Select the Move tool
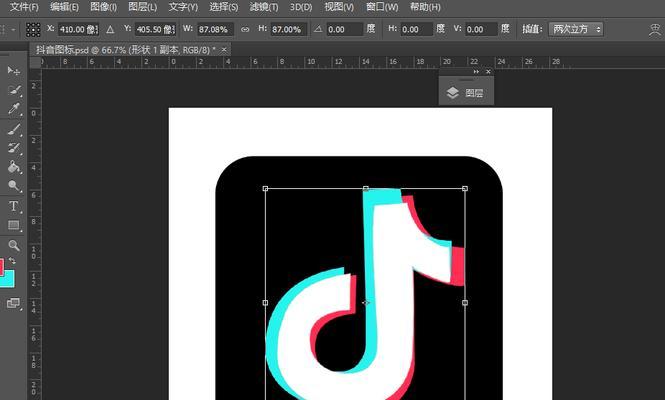This screenshot has height=400, width=665. (x=14, y=71)
